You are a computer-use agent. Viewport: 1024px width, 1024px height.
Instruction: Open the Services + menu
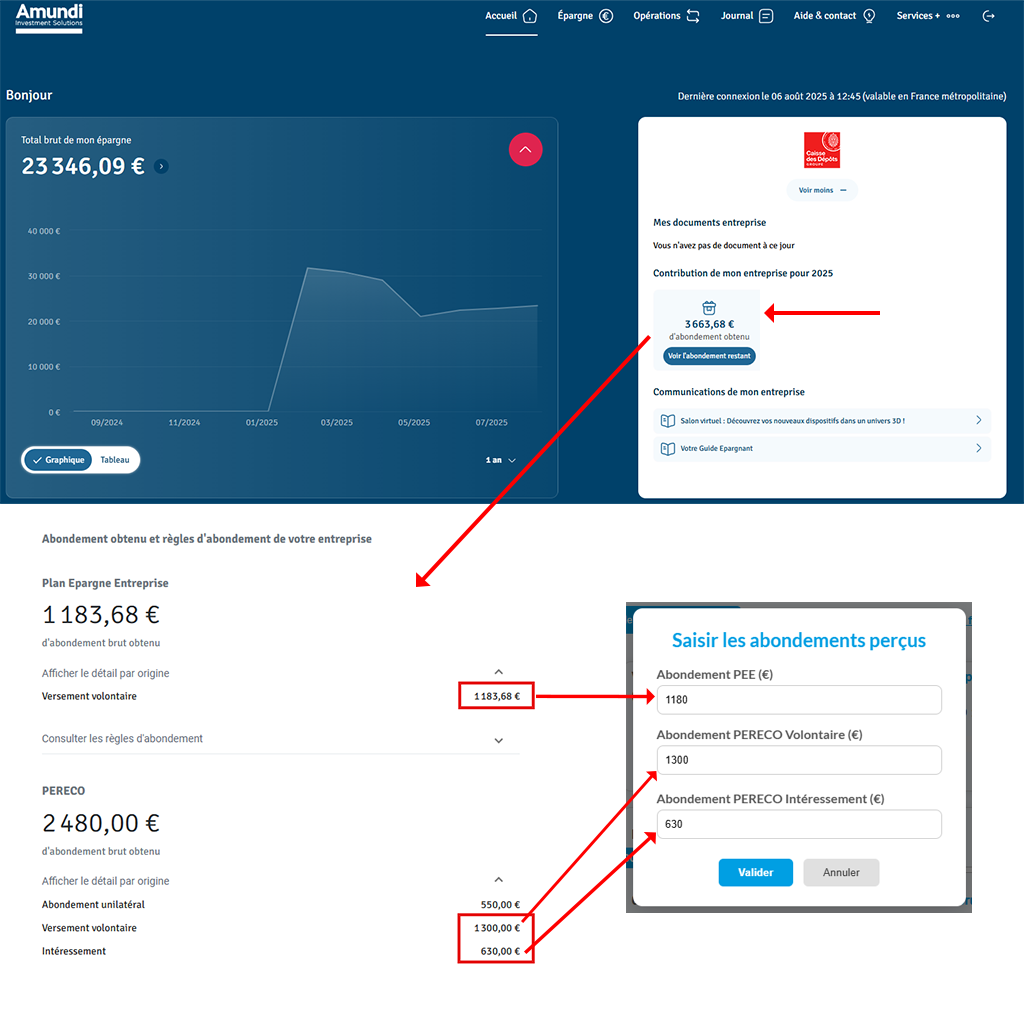[x=928, y=16]
